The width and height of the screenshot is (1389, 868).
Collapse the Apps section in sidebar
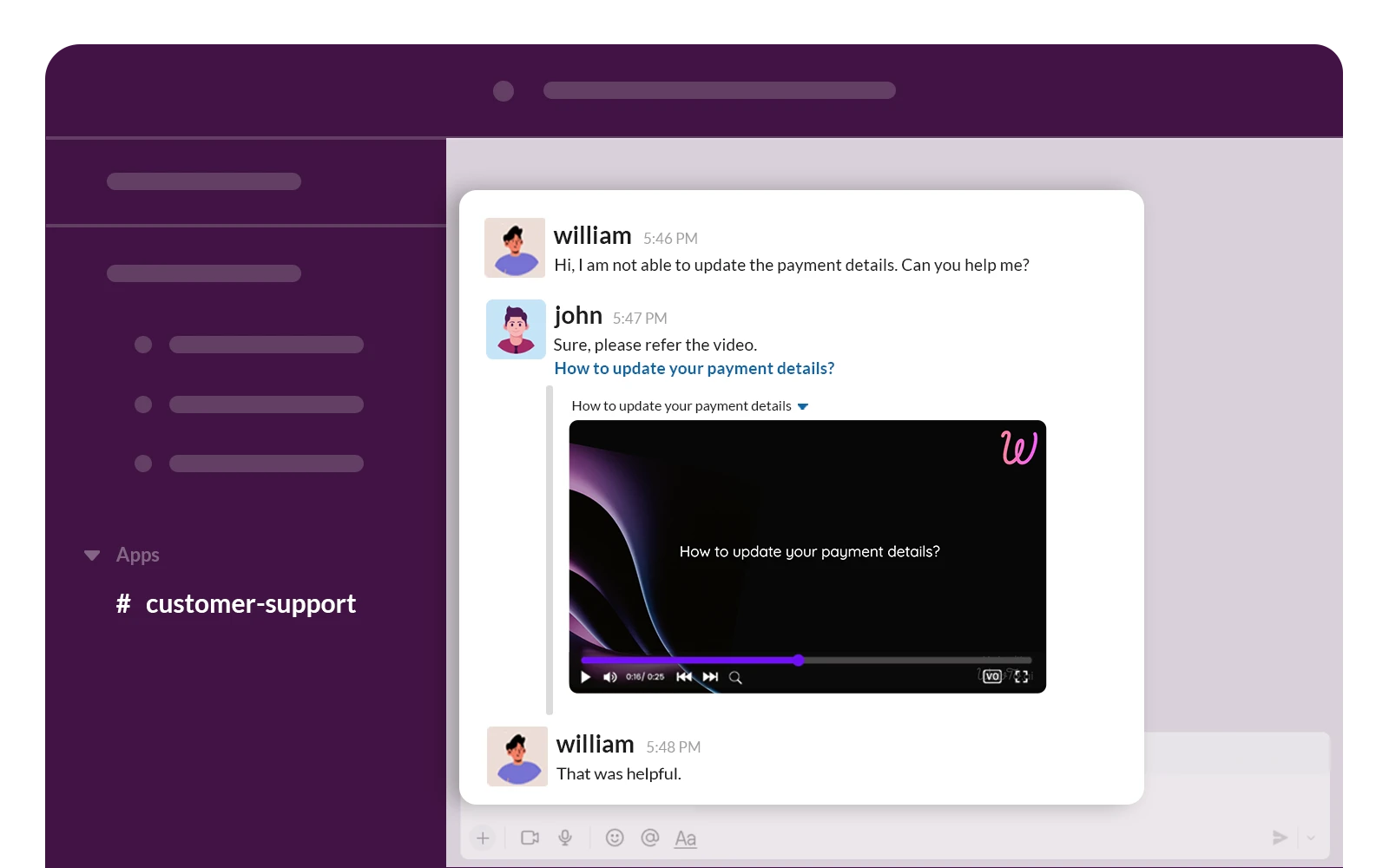point(92,555)
